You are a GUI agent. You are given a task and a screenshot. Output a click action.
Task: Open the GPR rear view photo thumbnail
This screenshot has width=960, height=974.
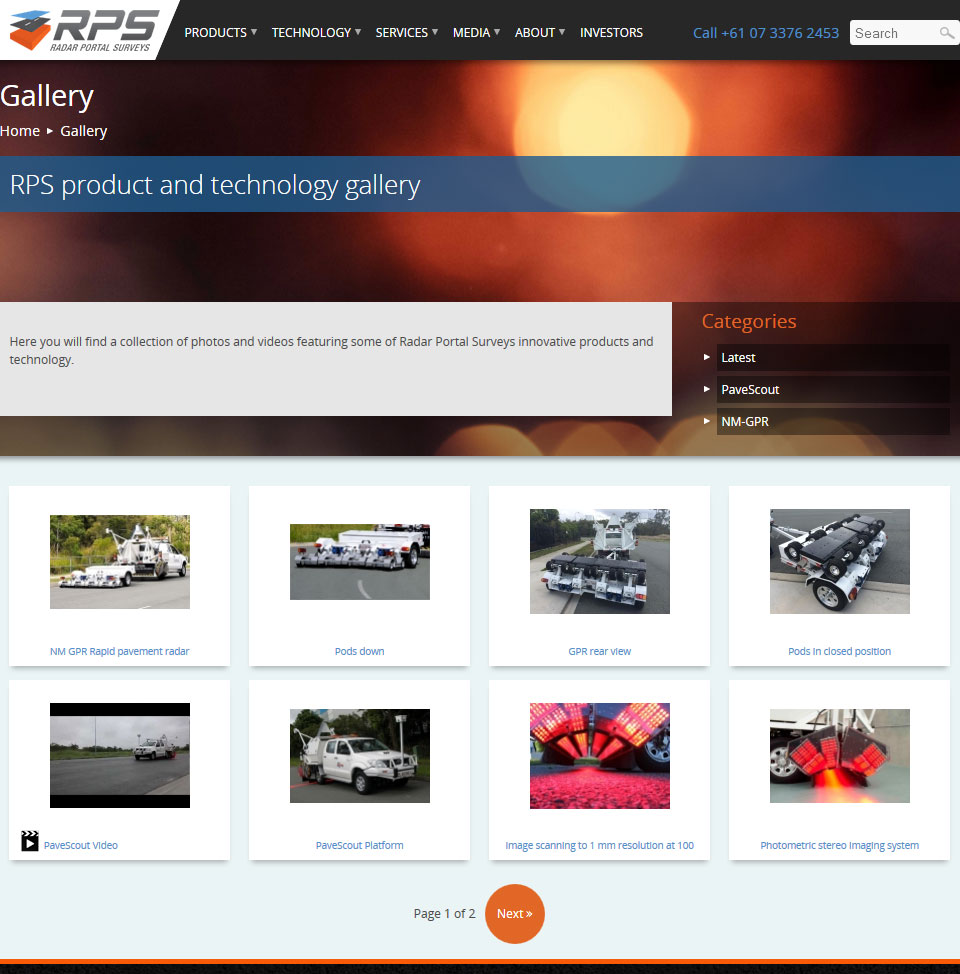click(x=600, y=562)
